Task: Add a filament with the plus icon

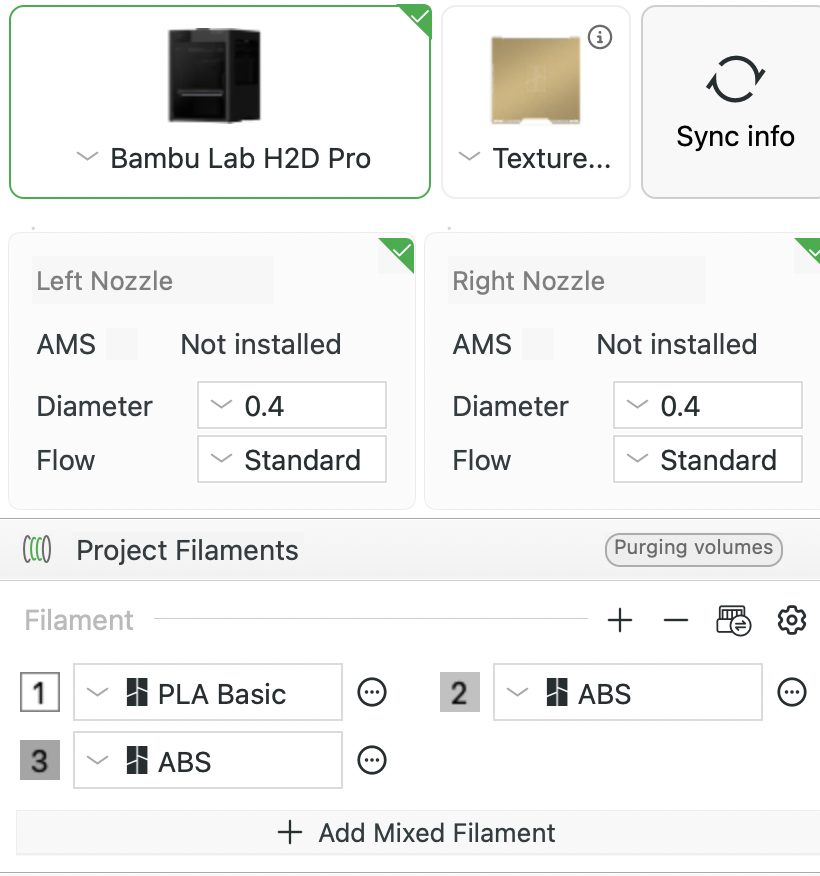Action: pyautogui.click(x=619, y=620)
